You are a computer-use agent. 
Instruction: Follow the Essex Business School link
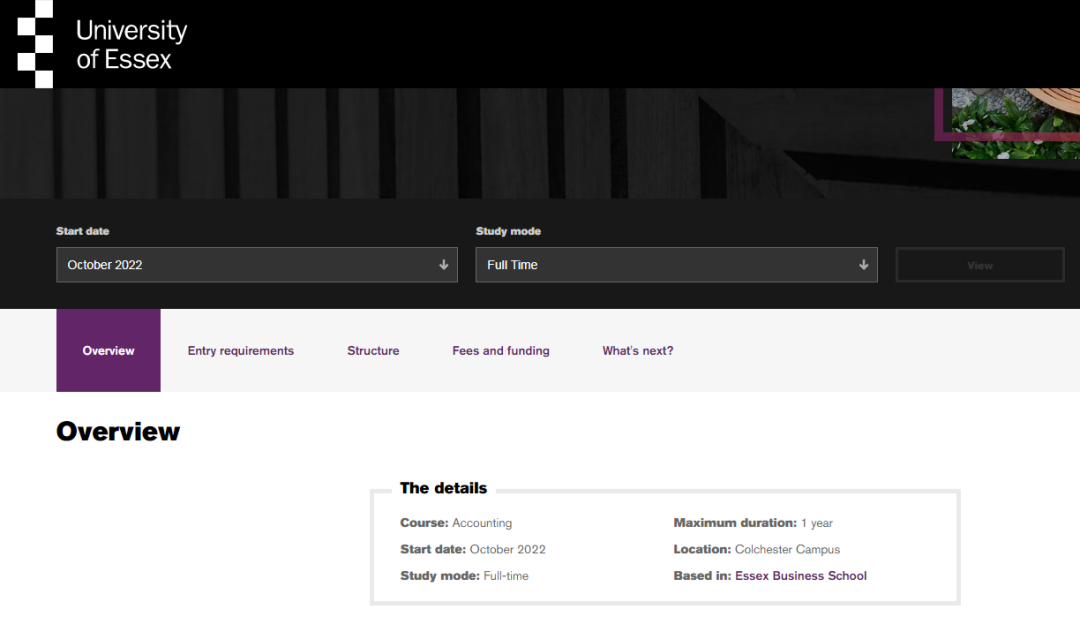800,576
